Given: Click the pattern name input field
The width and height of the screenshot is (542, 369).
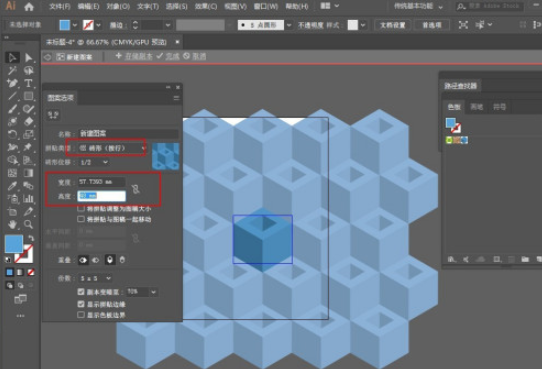Looking at the screenshot, I should (128, 133).
